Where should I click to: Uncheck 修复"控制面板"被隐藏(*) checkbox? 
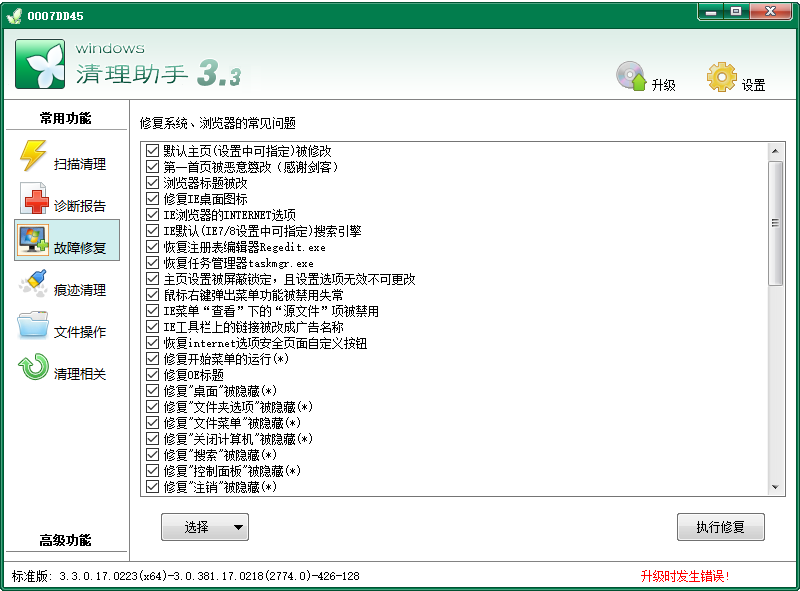tap(152, 471)
